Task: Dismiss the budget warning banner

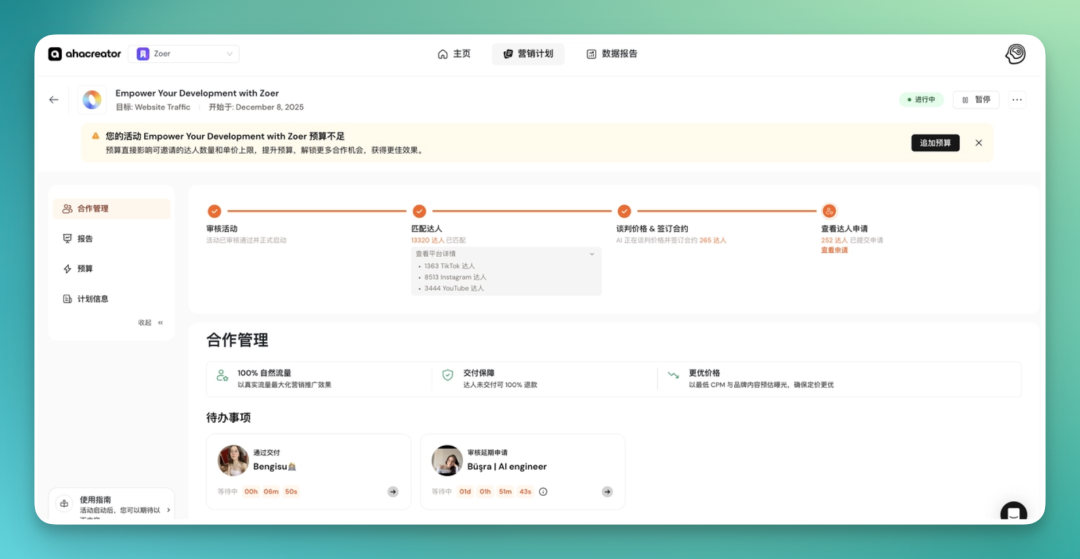Action: tap(979, 143)
